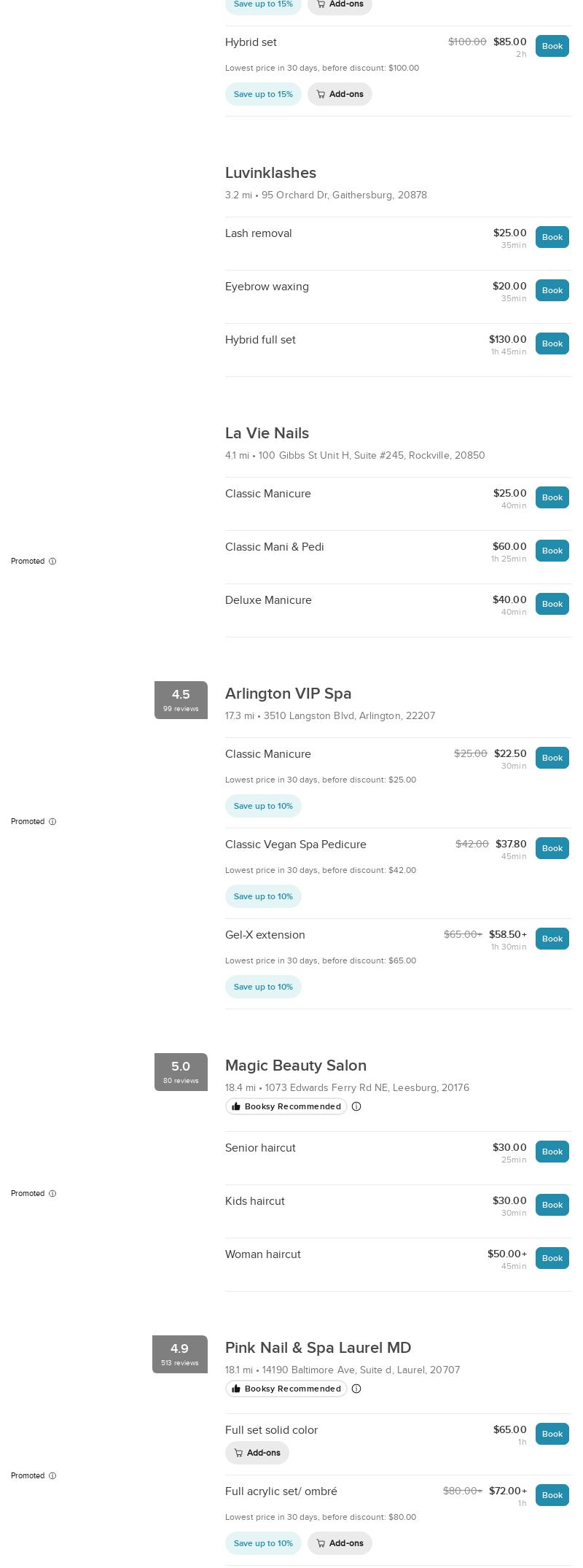Screen dimensions: 583x1568
Task: Open the Luvinklashes business page
Action: (270, 173)
